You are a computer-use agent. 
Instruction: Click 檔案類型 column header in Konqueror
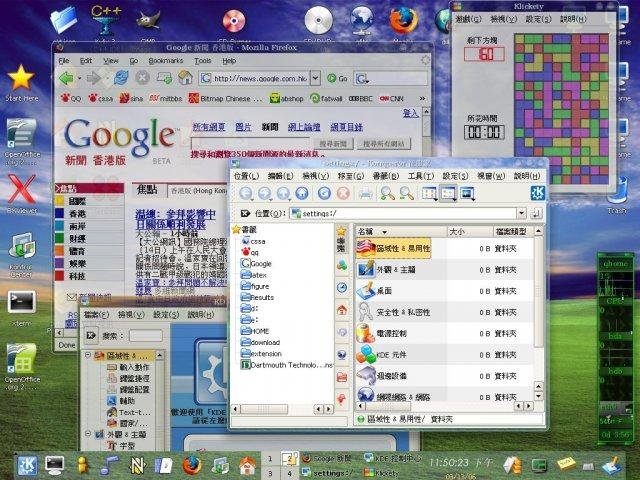[513, 231]
